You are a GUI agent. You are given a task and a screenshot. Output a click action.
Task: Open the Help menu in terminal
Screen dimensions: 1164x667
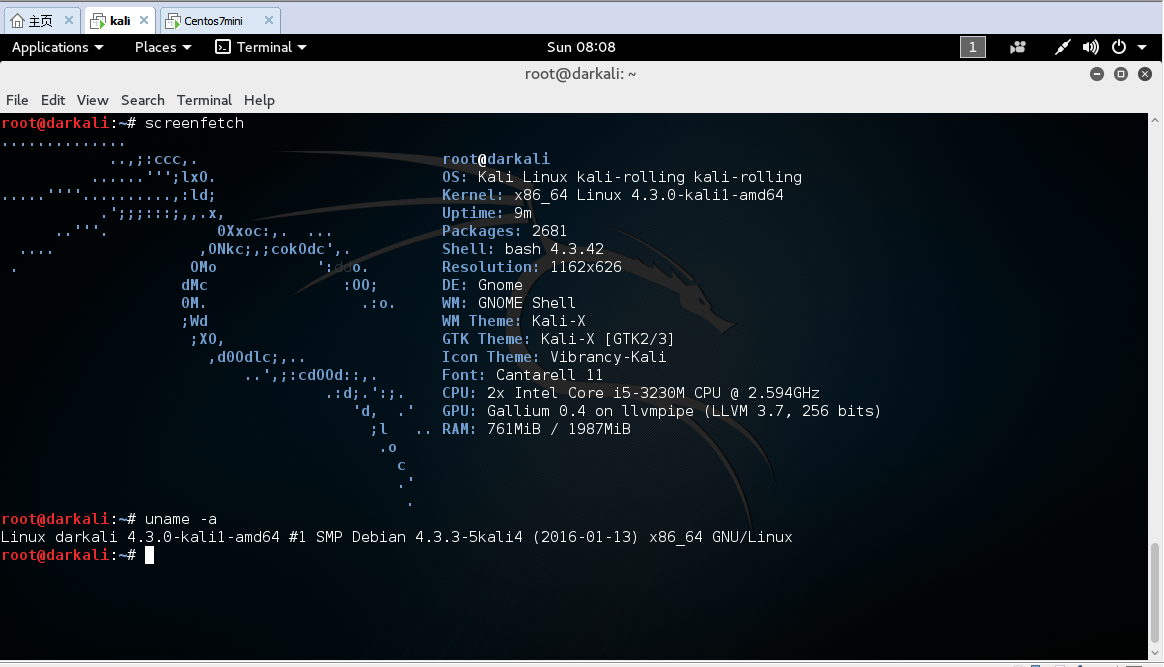pyautogui.click(x=259, y=100)
